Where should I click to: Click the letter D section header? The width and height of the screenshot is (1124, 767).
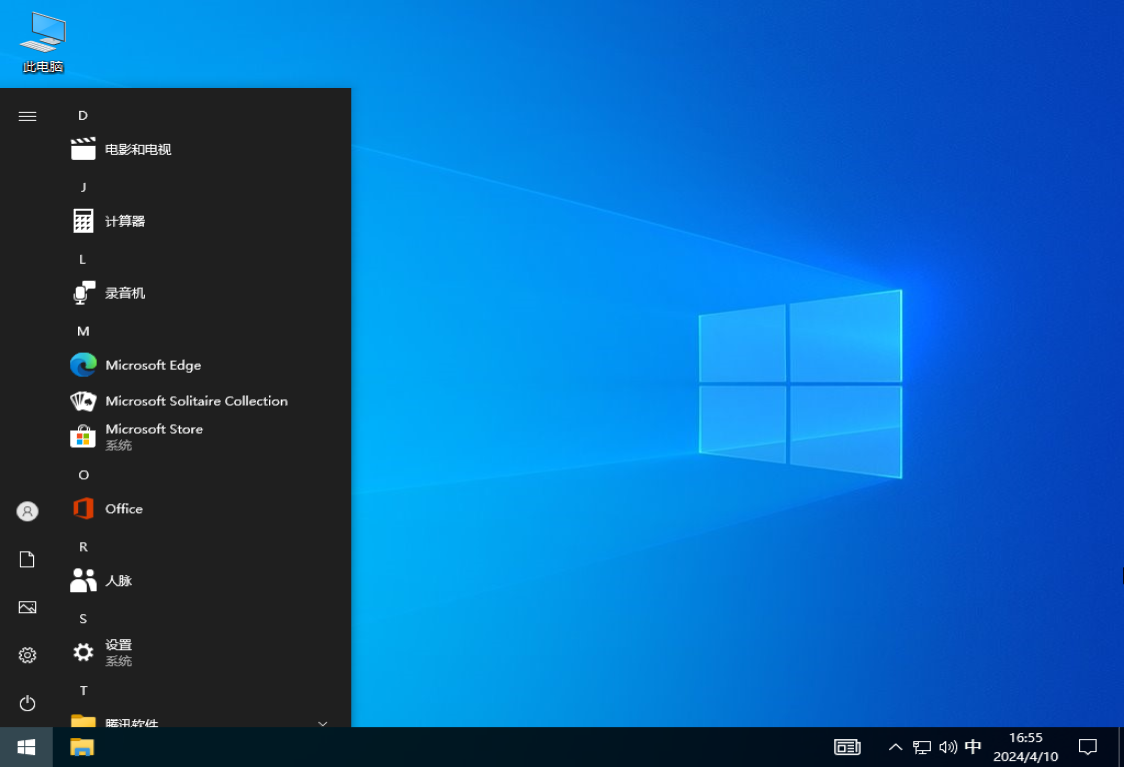[83, 115]
